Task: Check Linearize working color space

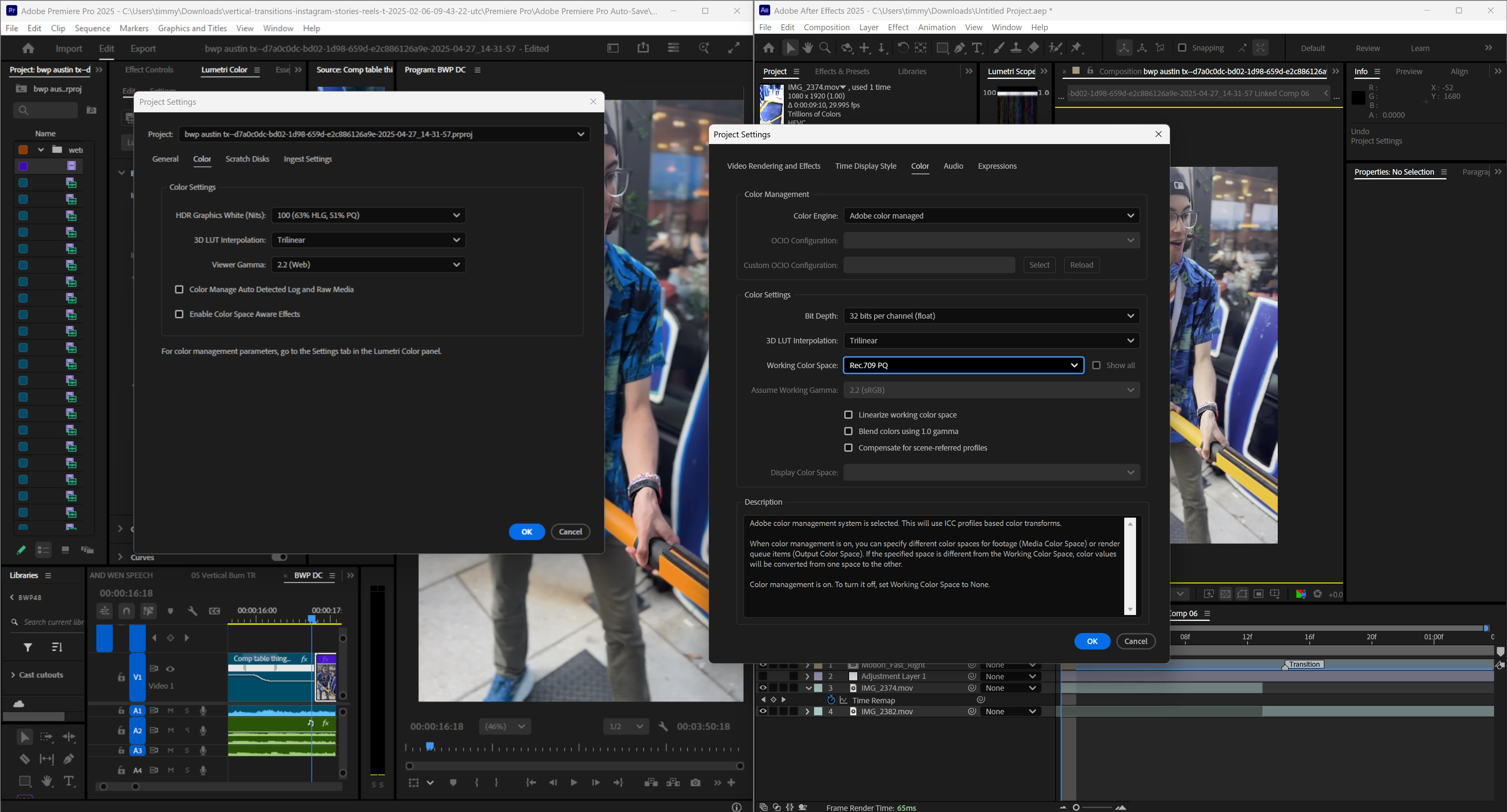Action: coord(848,415)
